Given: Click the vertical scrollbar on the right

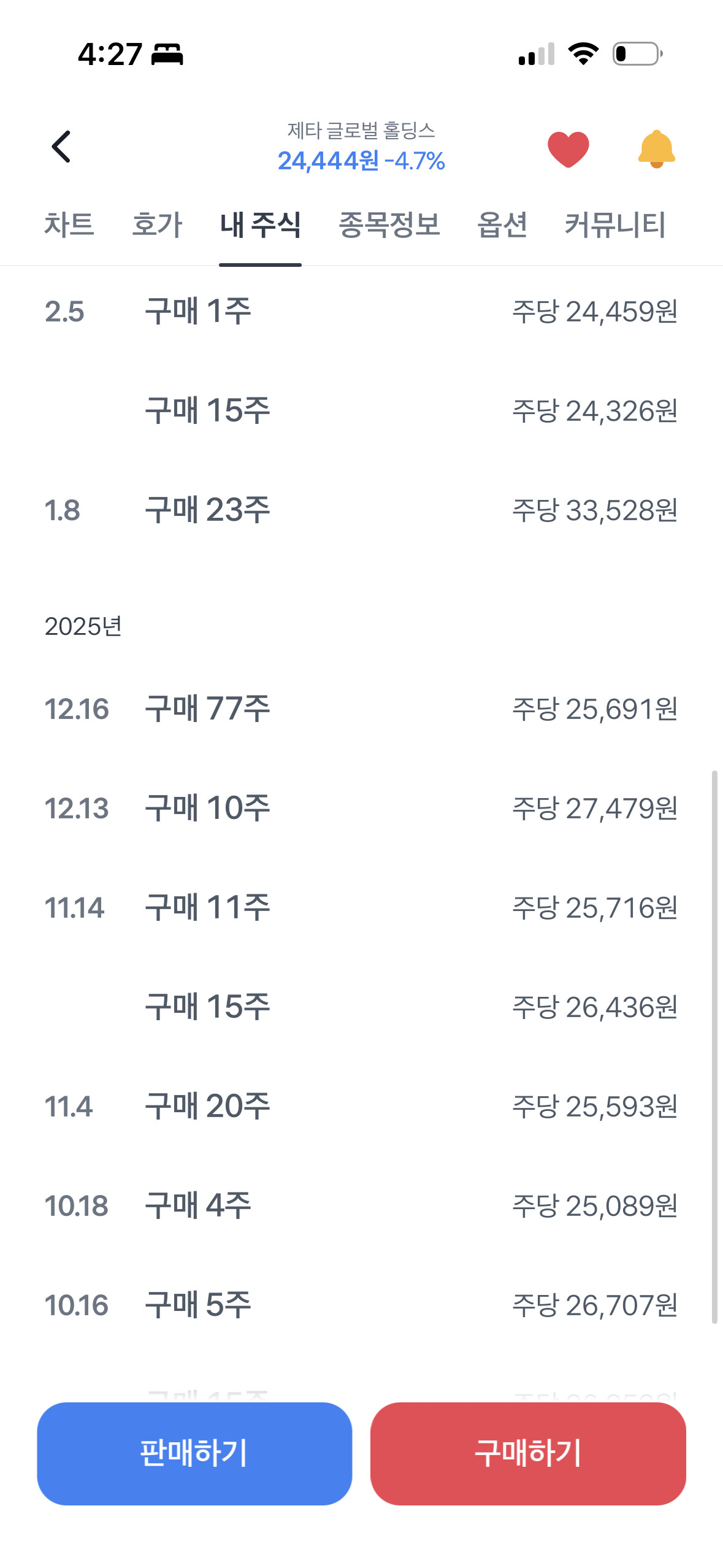Looking at the screenshot, I should (714, 1047).
